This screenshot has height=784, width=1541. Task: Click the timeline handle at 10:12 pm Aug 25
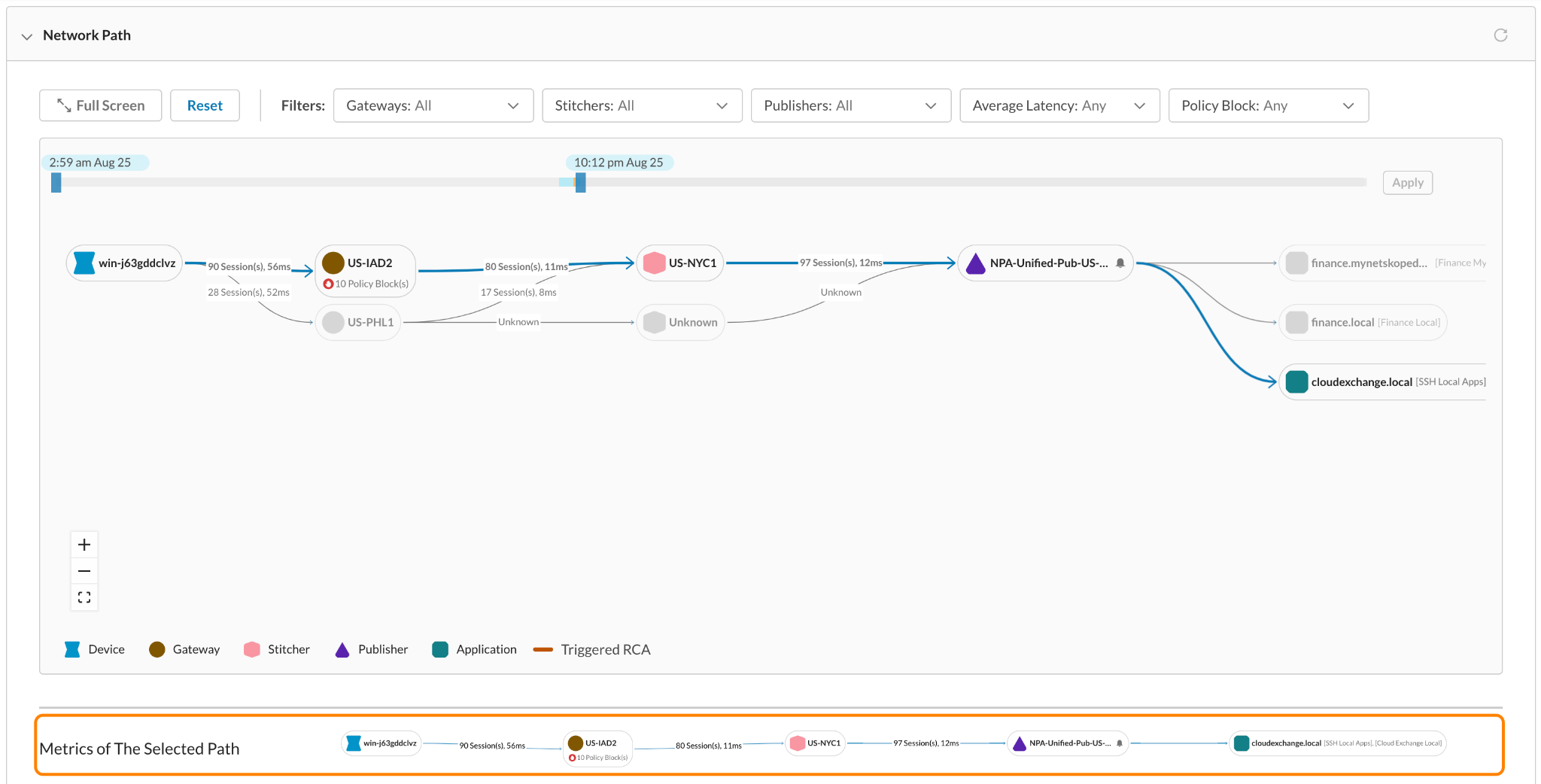click(x=580, y=182)
